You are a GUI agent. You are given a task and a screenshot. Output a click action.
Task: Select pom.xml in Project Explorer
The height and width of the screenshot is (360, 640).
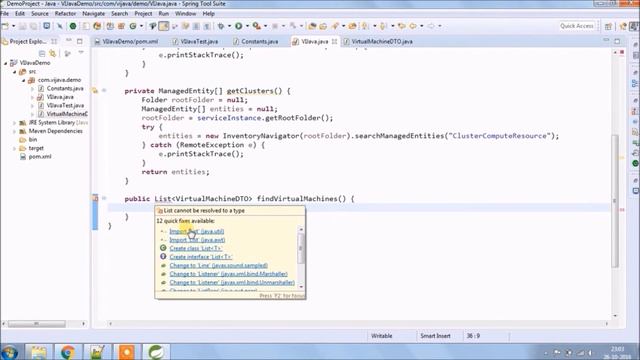tap(40, 157)
